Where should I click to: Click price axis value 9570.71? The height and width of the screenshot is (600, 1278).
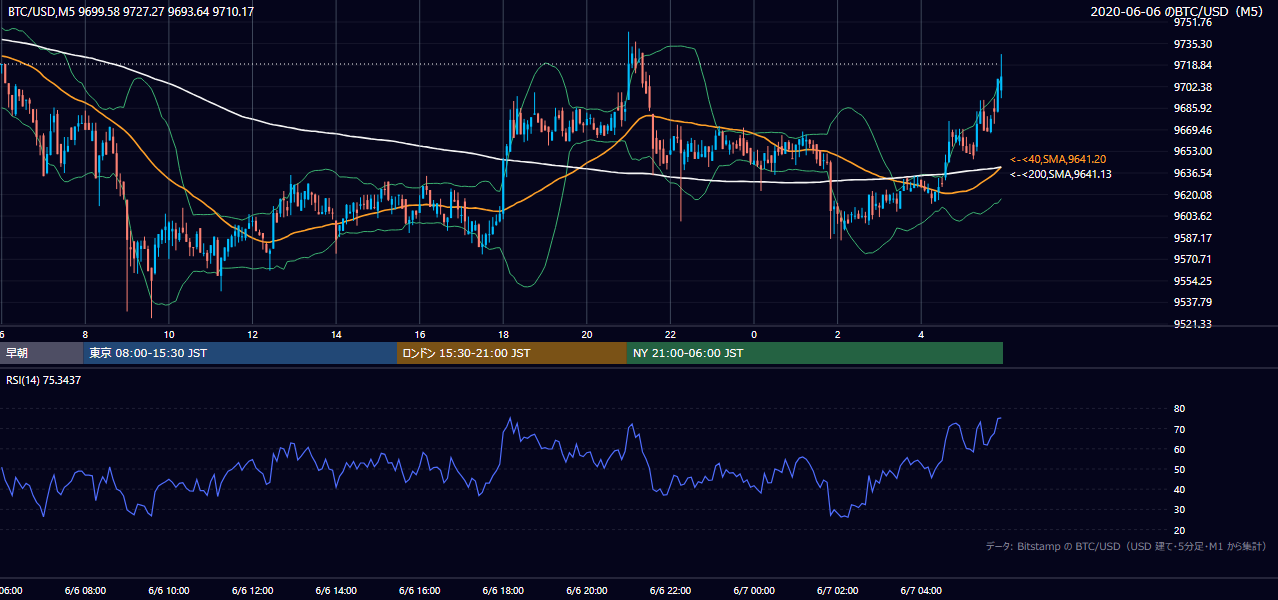click(1192, 259)
